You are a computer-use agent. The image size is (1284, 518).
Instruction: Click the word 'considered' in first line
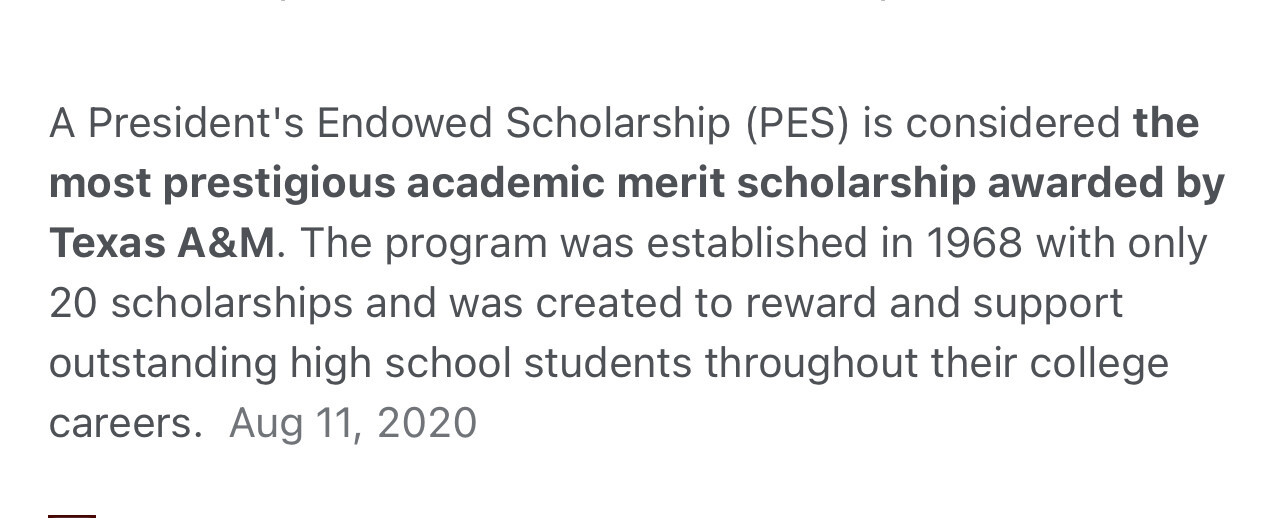pyautogui.click(x=1013, y=124)
